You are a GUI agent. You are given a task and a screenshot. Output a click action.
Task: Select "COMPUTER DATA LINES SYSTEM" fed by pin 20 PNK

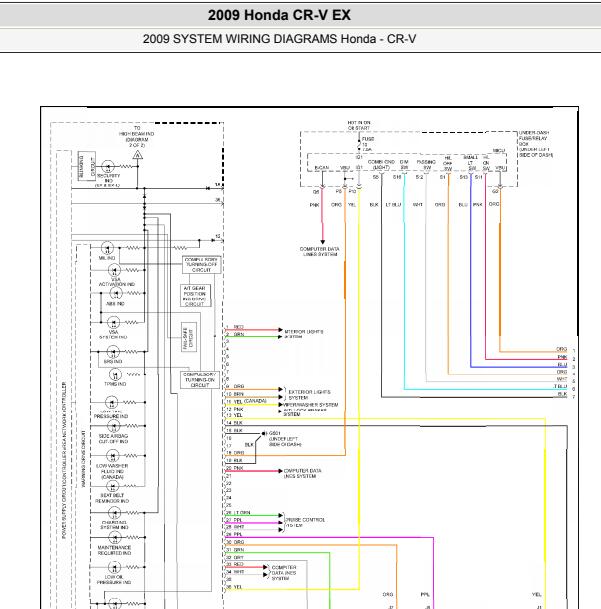coord(302,473)
